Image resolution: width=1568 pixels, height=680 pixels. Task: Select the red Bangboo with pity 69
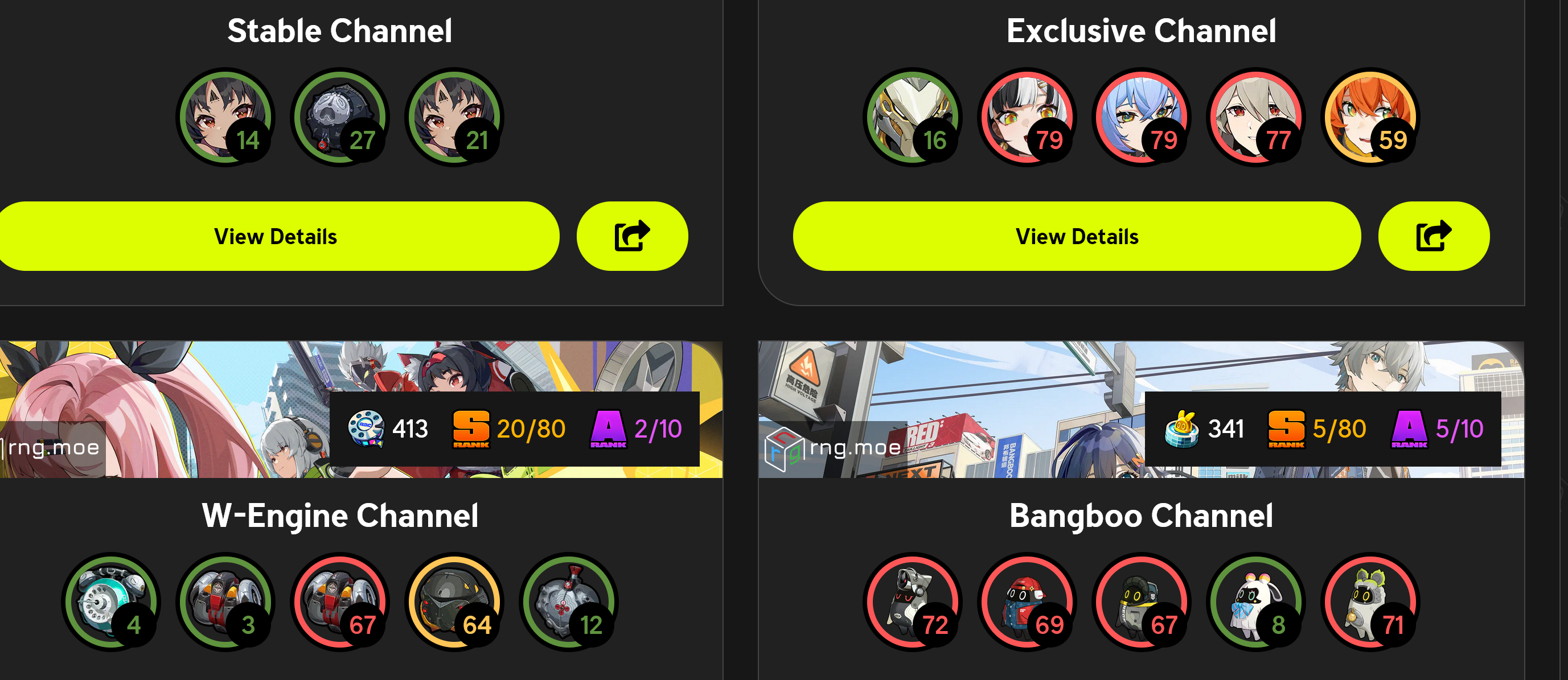[x=1027, y=601]
